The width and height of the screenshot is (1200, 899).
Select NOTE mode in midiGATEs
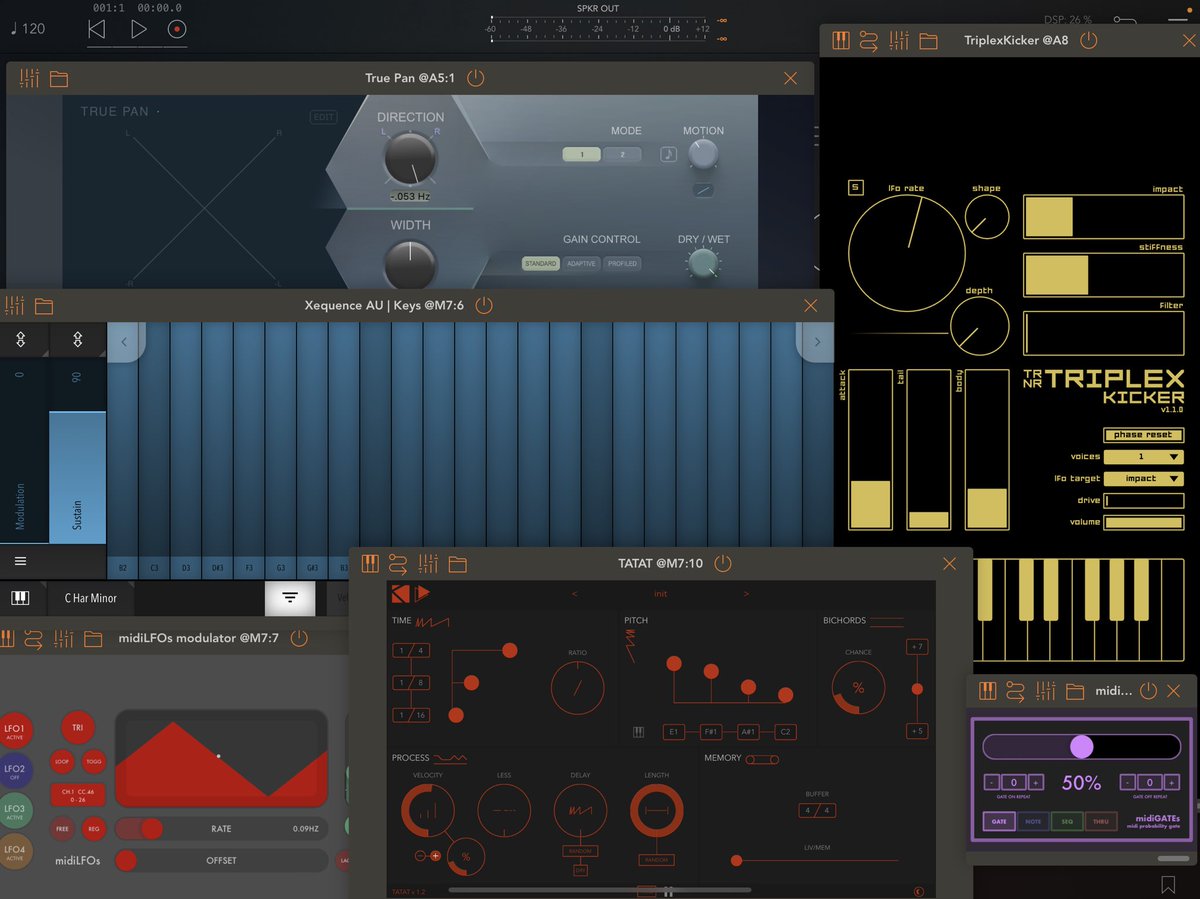[1032, 821]
